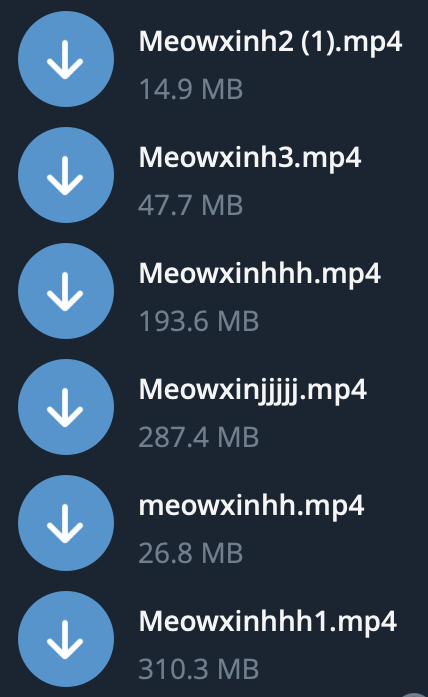Download Meowxinhhh1.mp4 using its arrow icon
The width and height of the screenshot is (428, 697).
point(66,639)
